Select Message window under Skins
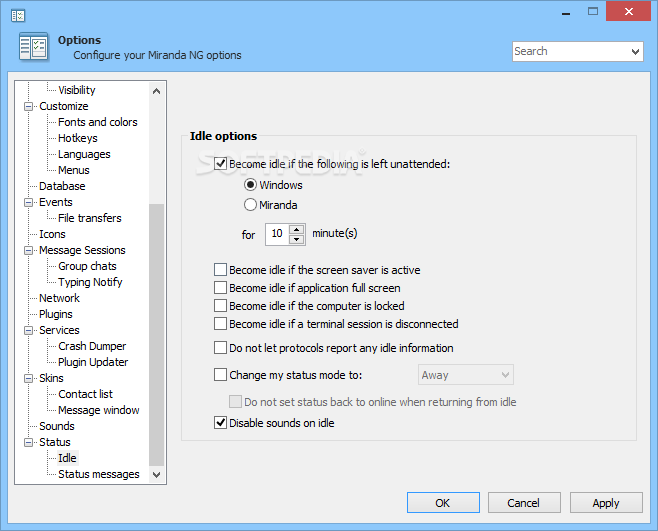 (99, 410)
